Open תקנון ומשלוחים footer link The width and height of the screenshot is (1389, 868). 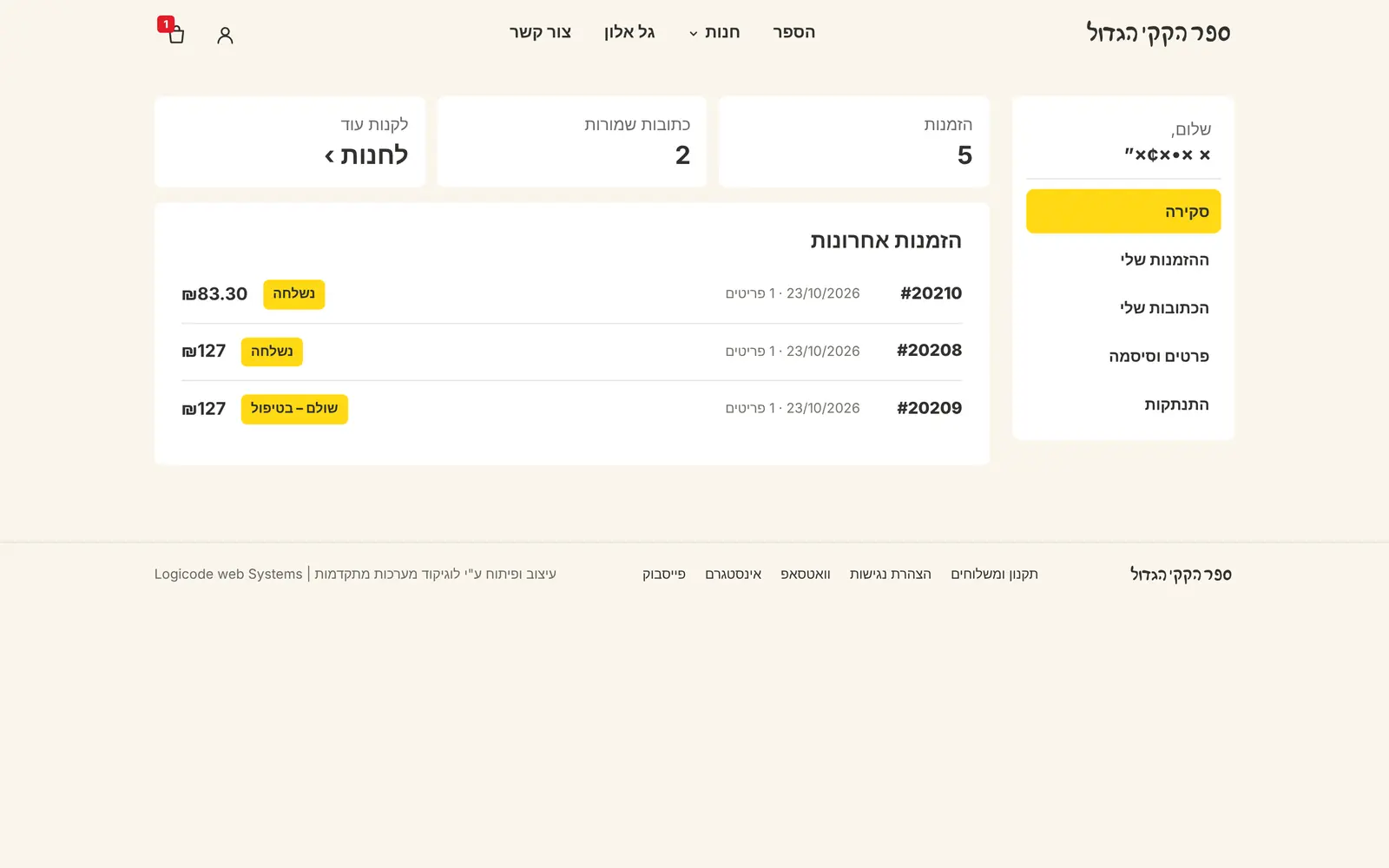pyautogui.click(x=994, y=574)
